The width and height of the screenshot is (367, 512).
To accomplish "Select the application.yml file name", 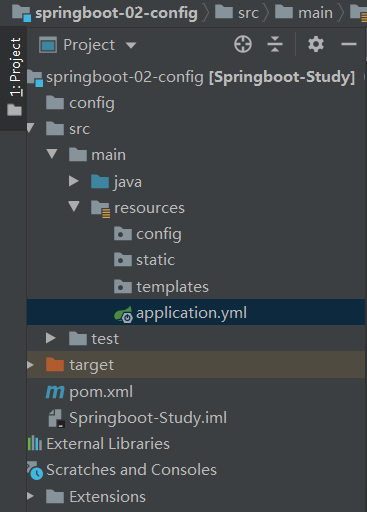I will [x=192, y=313].
